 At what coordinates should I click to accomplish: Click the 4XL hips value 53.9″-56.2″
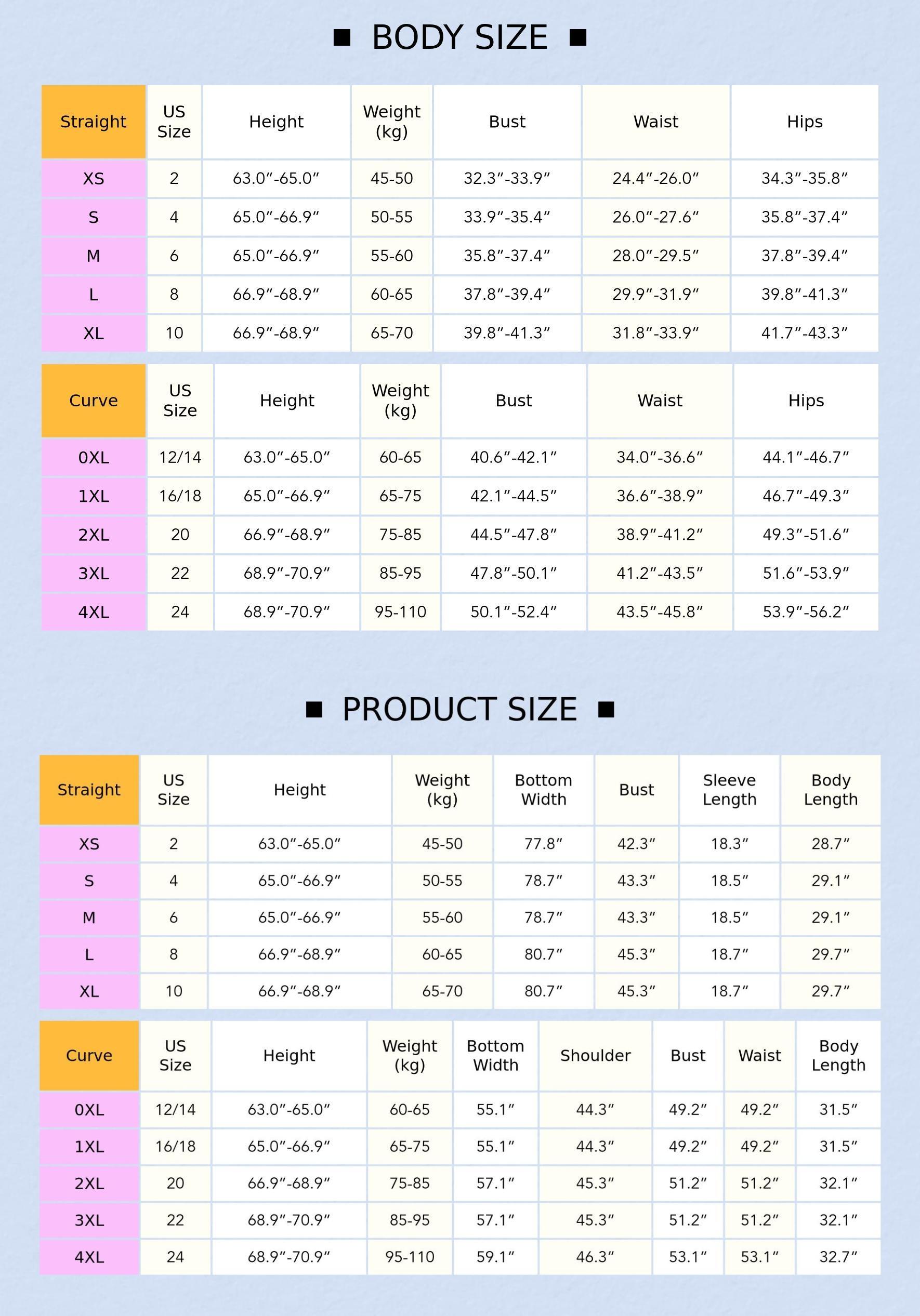806,612
